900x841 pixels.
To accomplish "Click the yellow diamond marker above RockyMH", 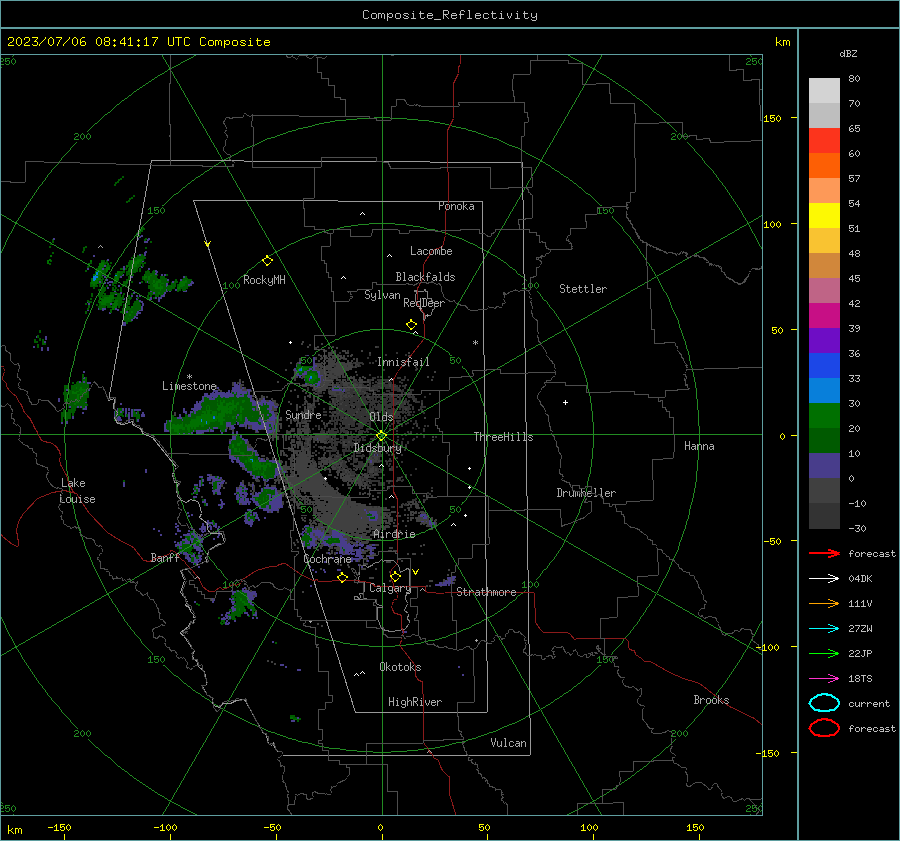I will 267,261.
